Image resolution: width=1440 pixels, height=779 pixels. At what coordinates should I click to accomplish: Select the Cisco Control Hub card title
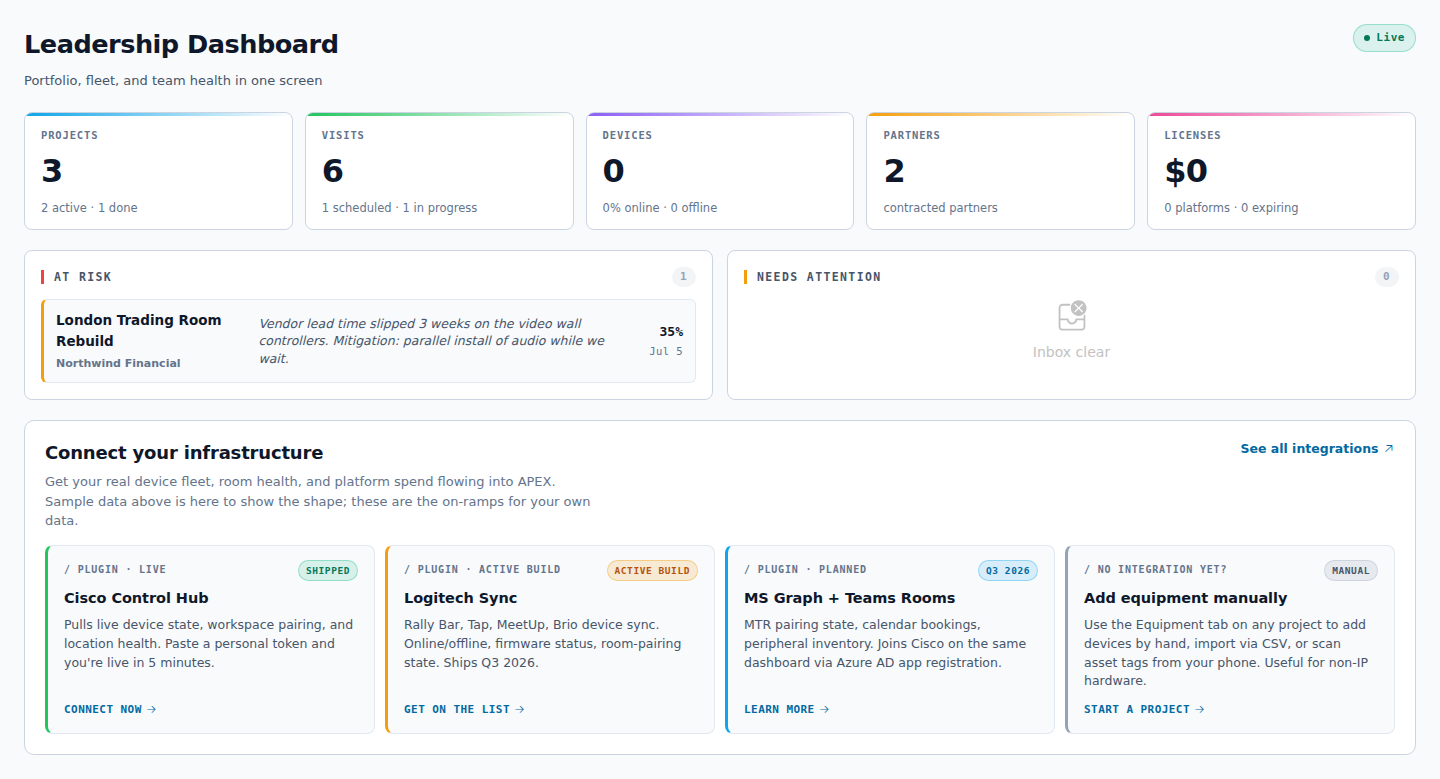click(136, 598)
